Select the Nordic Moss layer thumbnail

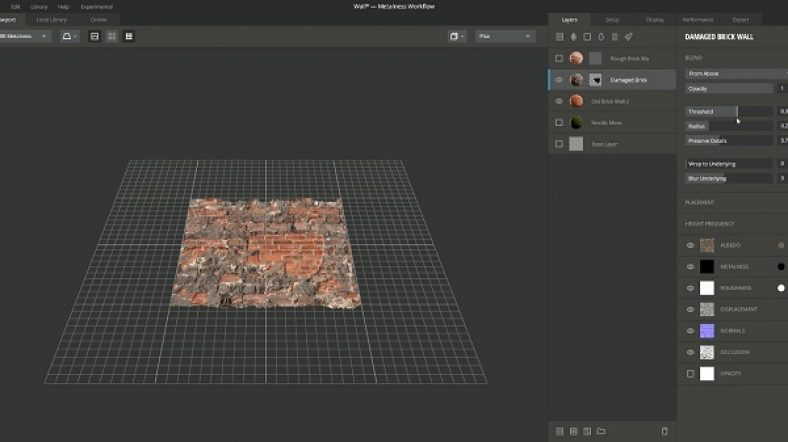pos(577,123)
